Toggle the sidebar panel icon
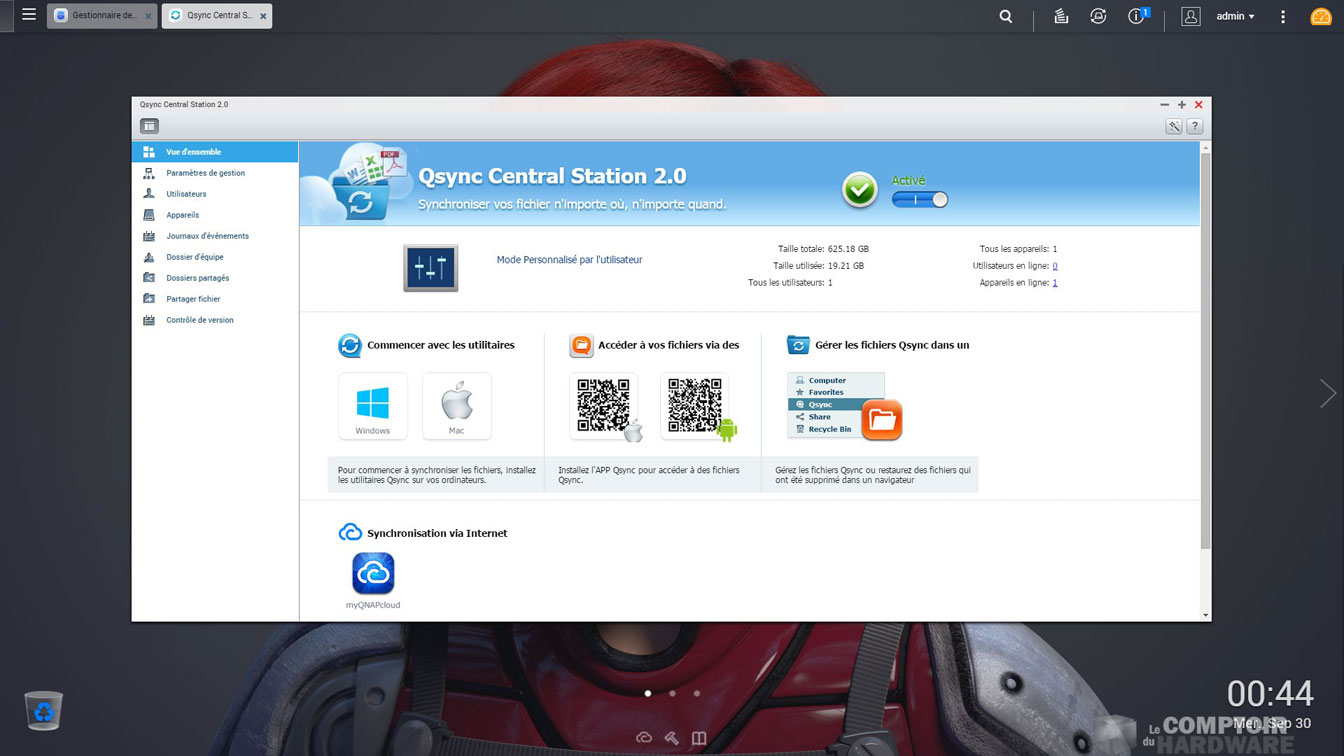This screenshot has width=1344, height=756. (149, 126)
